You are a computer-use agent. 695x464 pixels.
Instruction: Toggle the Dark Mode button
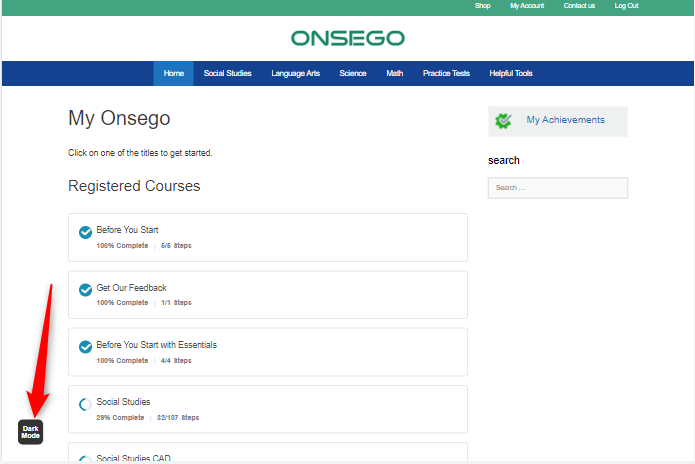[31, 432]
